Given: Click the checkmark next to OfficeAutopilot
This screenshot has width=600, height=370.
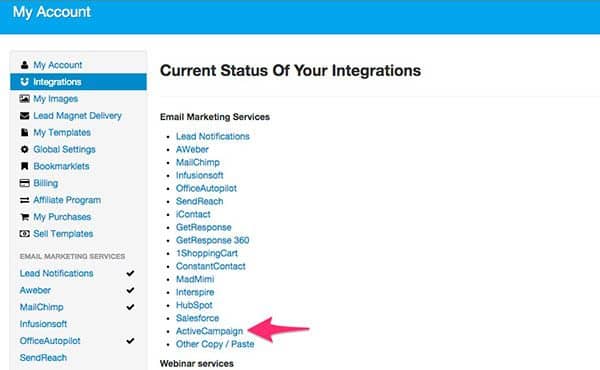Looking at the screenshot, I should coord(130,341).
